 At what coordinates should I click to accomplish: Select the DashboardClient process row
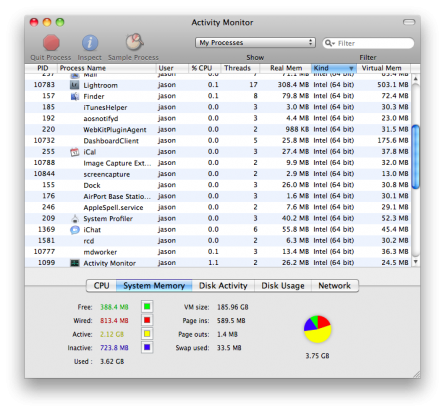coord(218,141)
